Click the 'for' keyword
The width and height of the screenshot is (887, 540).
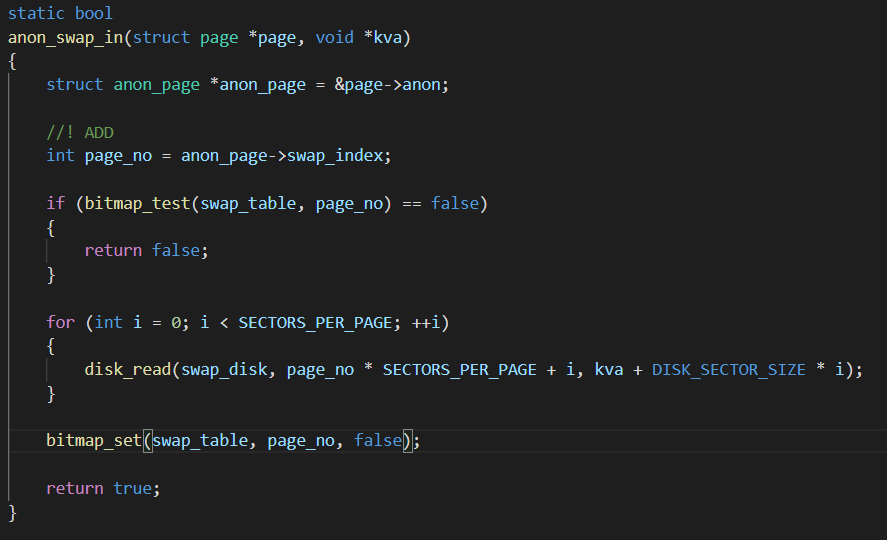click(61, 323)
